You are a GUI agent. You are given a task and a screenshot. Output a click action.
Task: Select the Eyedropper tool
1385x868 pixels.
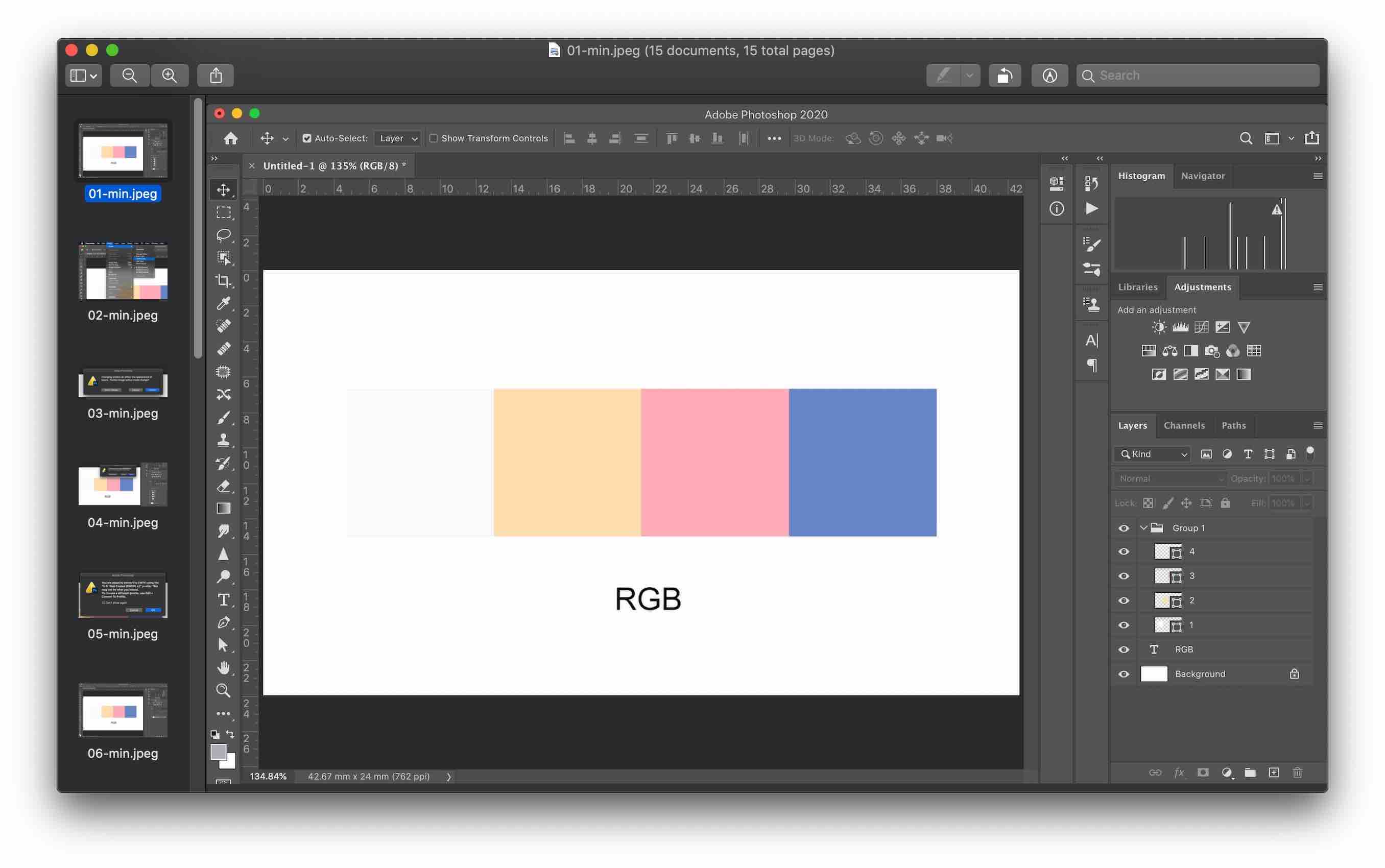coord(223,303)
